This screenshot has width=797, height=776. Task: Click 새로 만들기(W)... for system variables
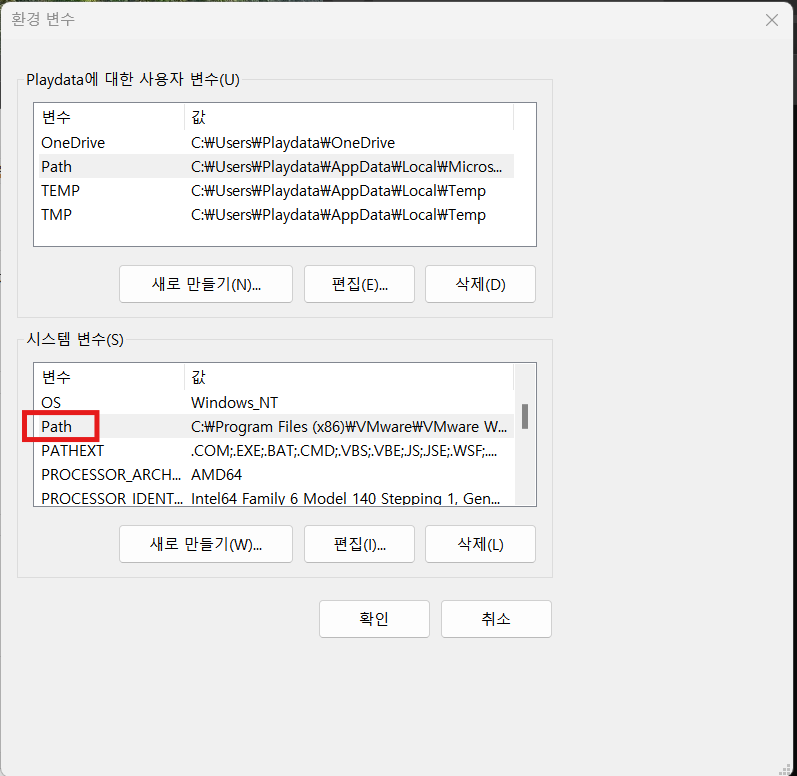(x=206, y=544)
